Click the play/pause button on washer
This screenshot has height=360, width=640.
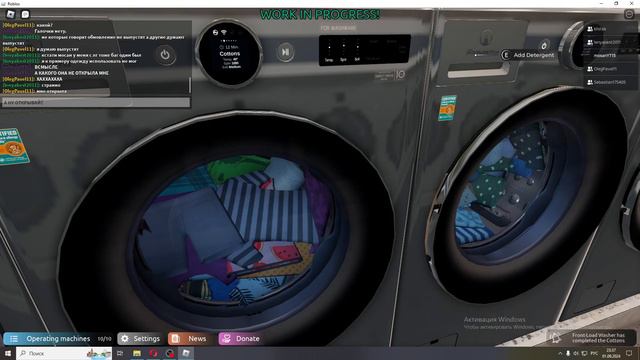(x=285, y=52)
